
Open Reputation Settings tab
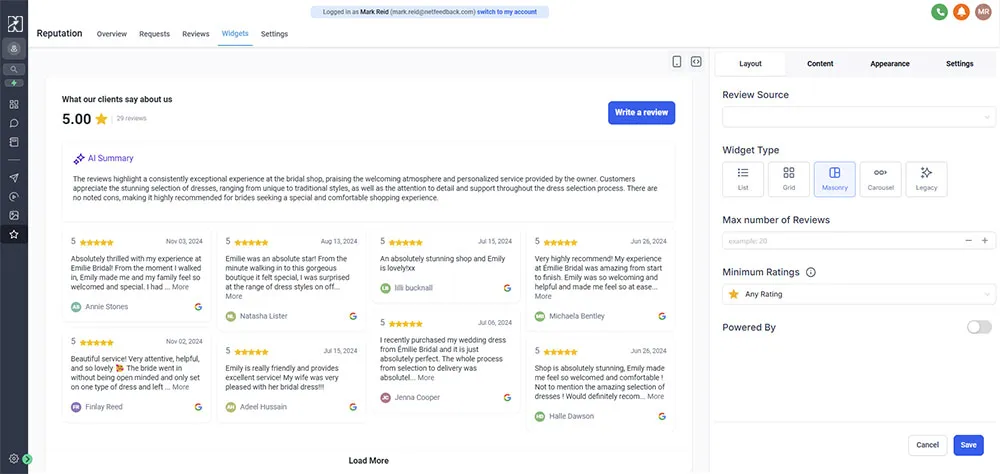pos(274,34)
